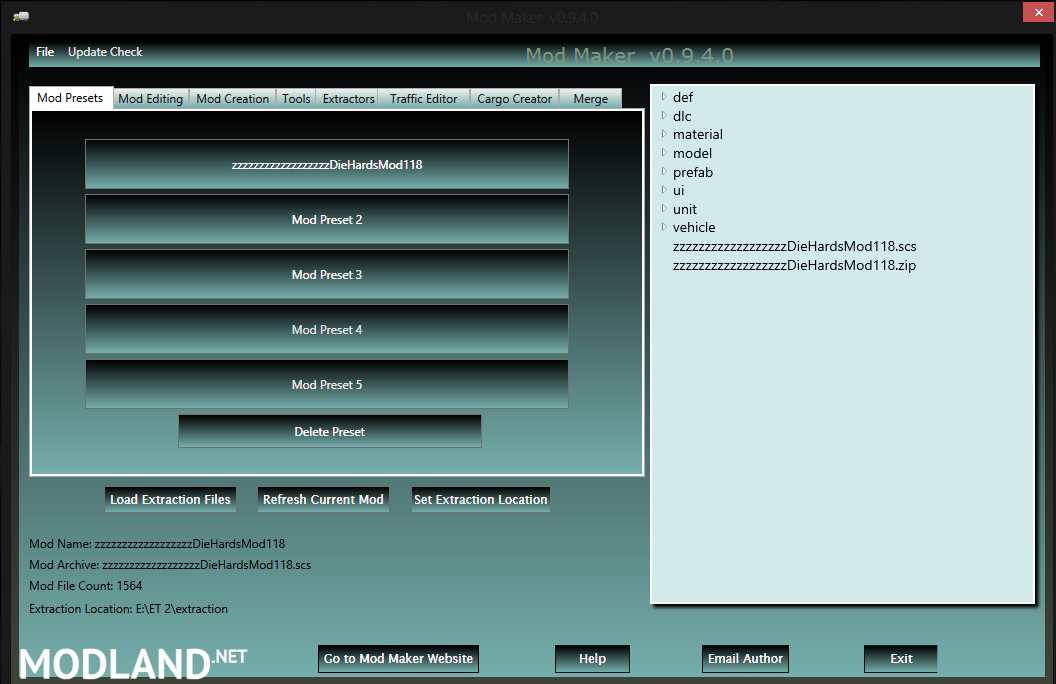The width and height of the screenshot is (1056, 684).
Task: Expand the material folder arrow
Action: 664,134
